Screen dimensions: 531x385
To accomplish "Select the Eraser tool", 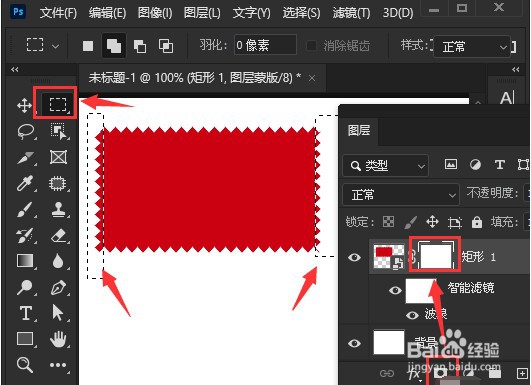I will click(59, 235).
